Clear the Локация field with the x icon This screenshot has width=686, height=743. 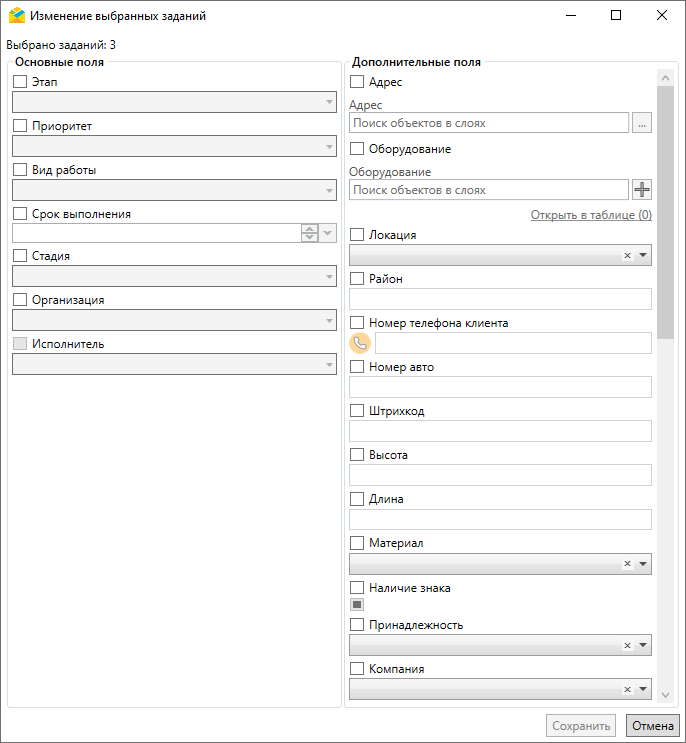627,256
